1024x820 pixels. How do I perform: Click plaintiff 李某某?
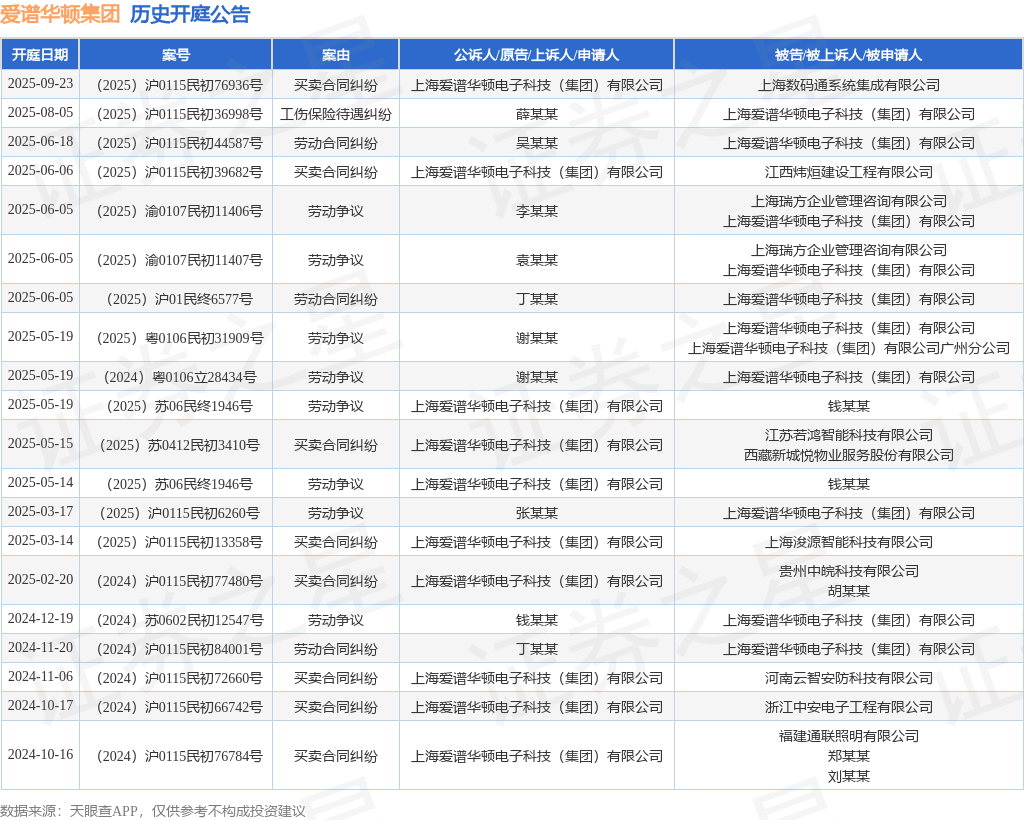click(536, 212)
